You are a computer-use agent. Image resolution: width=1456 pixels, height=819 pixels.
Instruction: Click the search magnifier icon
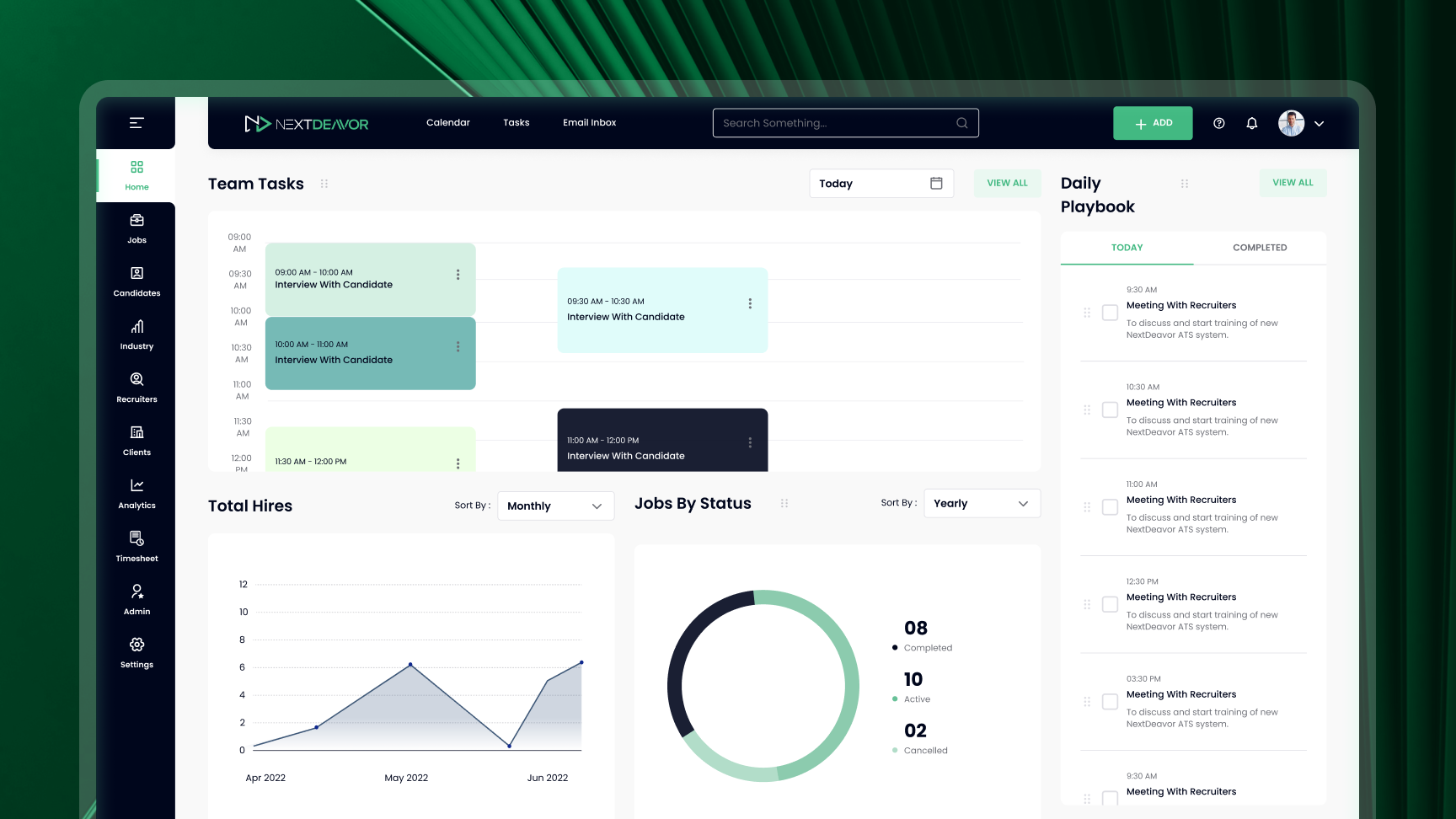[x=961, y=123]
